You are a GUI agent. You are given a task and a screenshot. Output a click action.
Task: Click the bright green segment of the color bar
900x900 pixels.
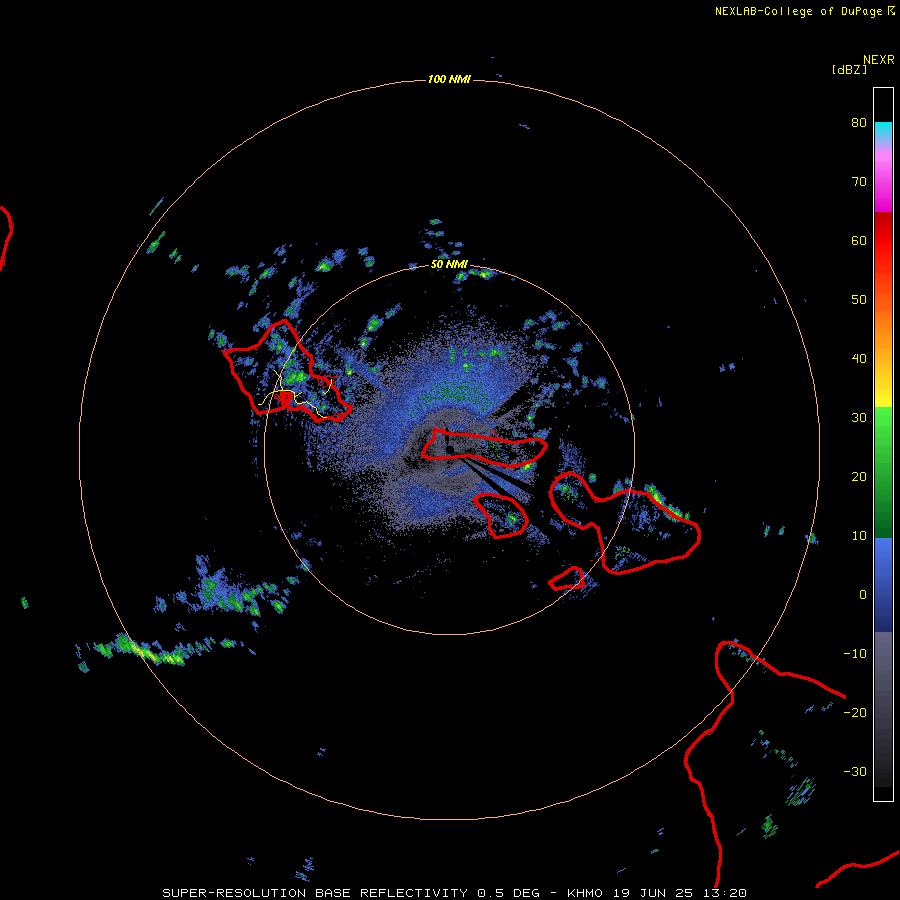pos(883,425)
